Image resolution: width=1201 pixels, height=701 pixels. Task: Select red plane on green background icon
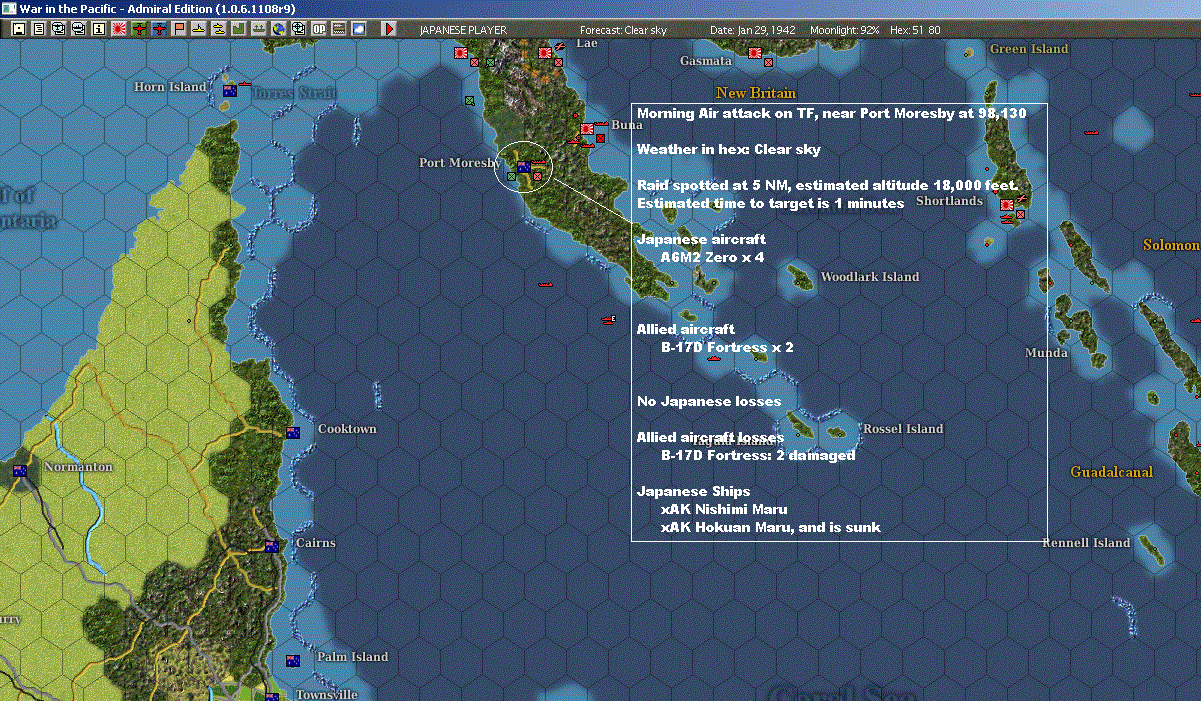[139, 29]
